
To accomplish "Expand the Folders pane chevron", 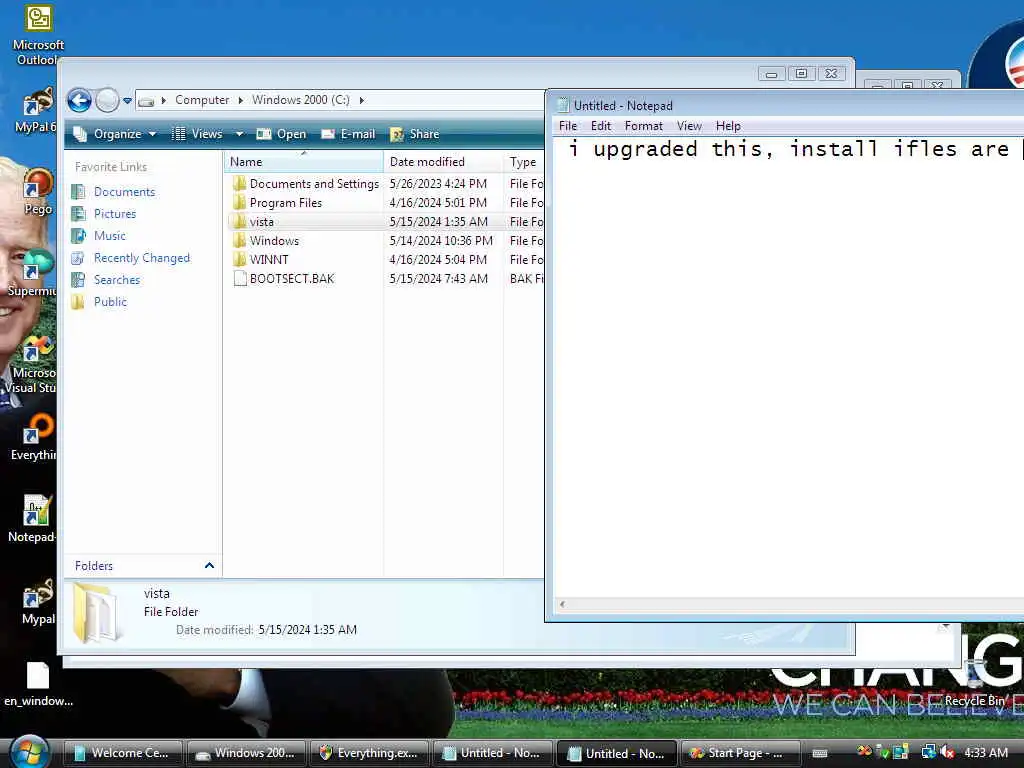I will coord(209,566).
